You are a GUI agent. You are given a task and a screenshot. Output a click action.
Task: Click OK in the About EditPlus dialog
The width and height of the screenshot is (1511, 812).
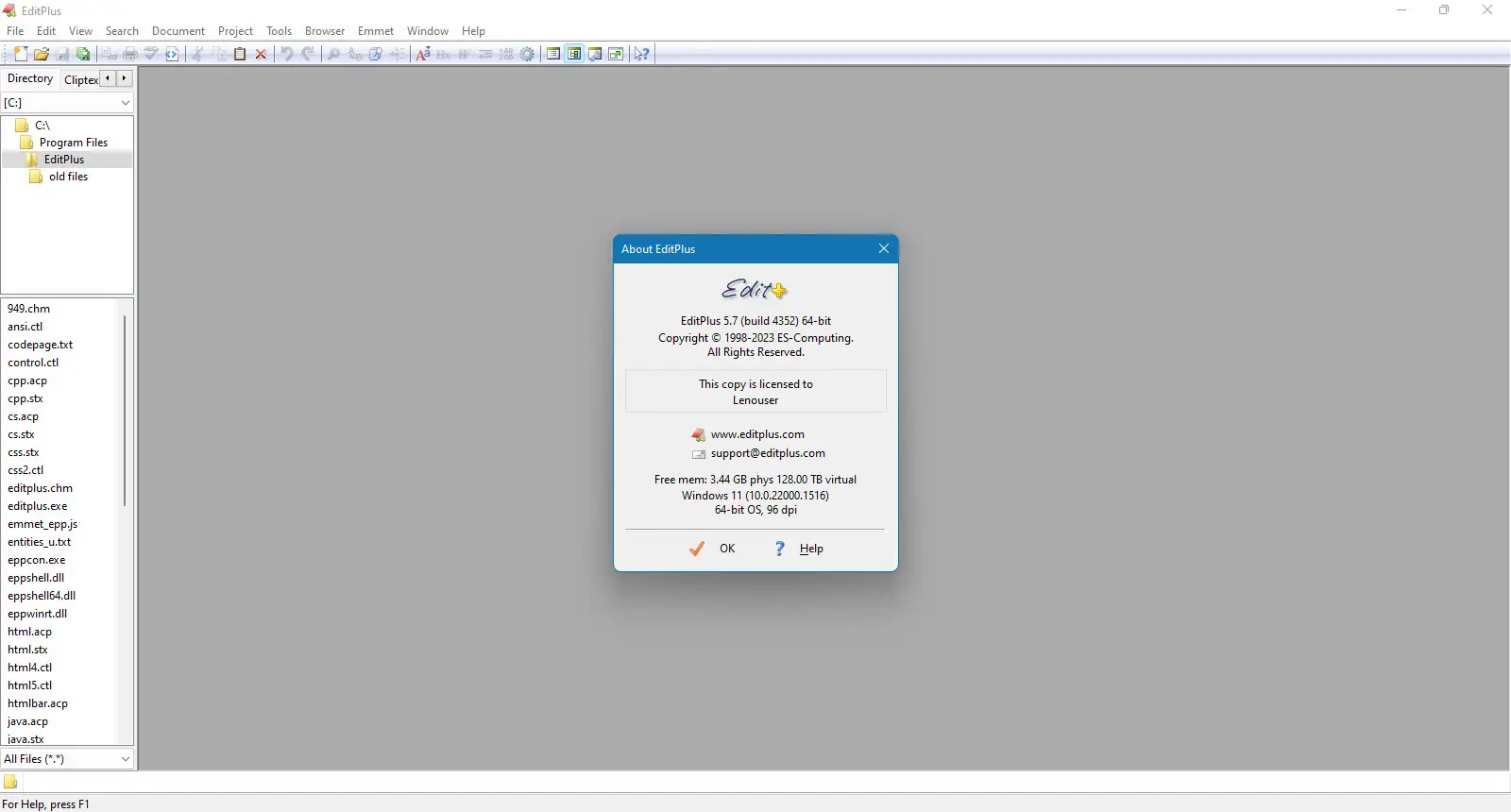point(713,549)
